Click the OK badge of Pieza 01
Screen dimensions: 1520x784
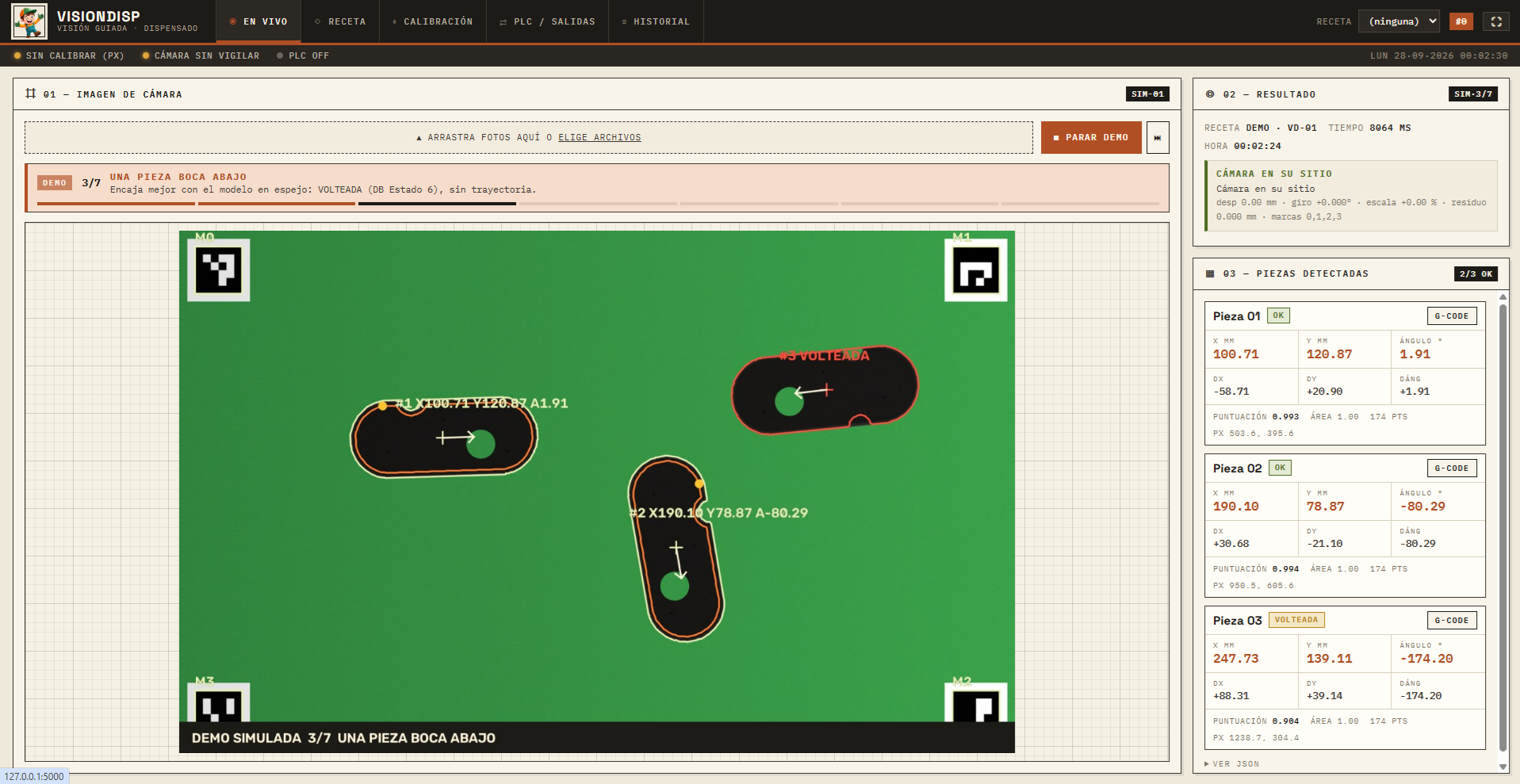click(1278, 316)
